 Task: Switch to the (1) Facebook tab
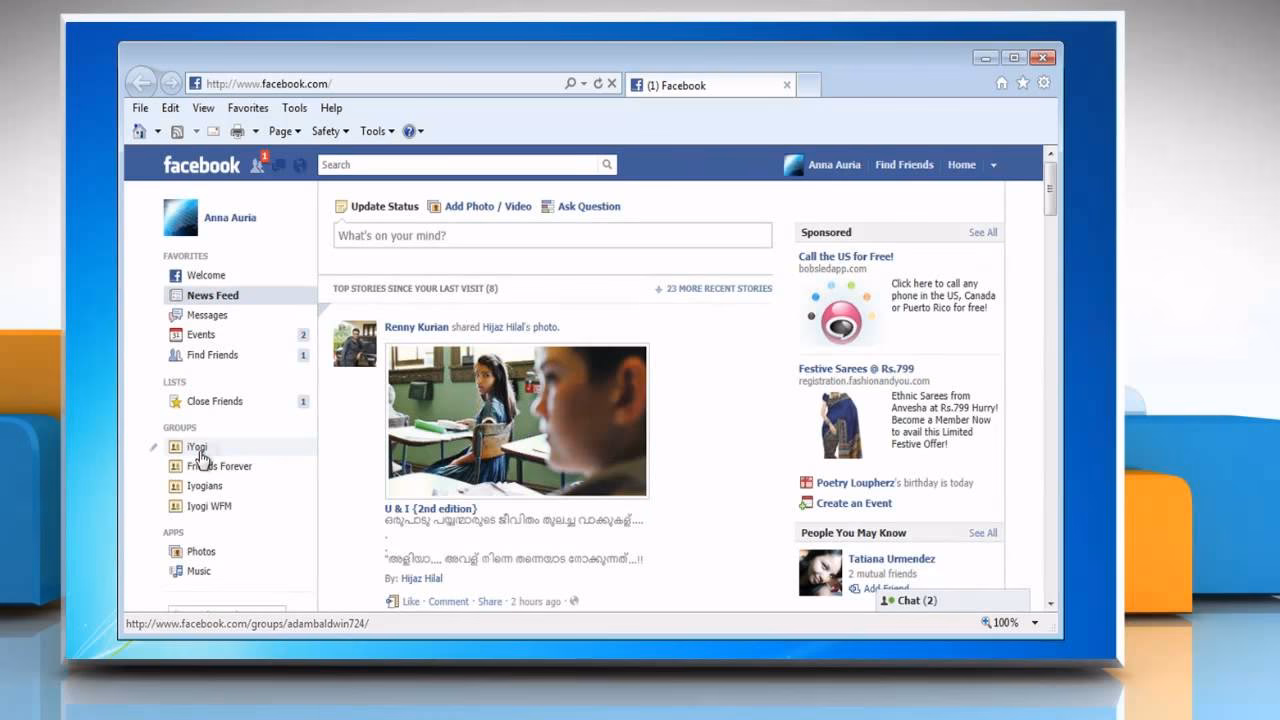tap(711, 85)
